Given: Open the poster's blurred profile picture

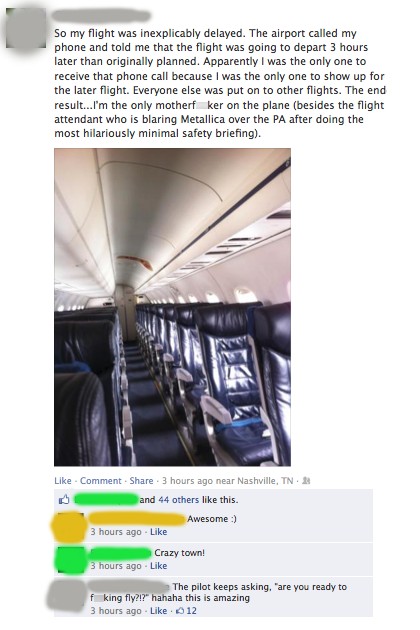Looking at the screenshot, I should [26, 28].
